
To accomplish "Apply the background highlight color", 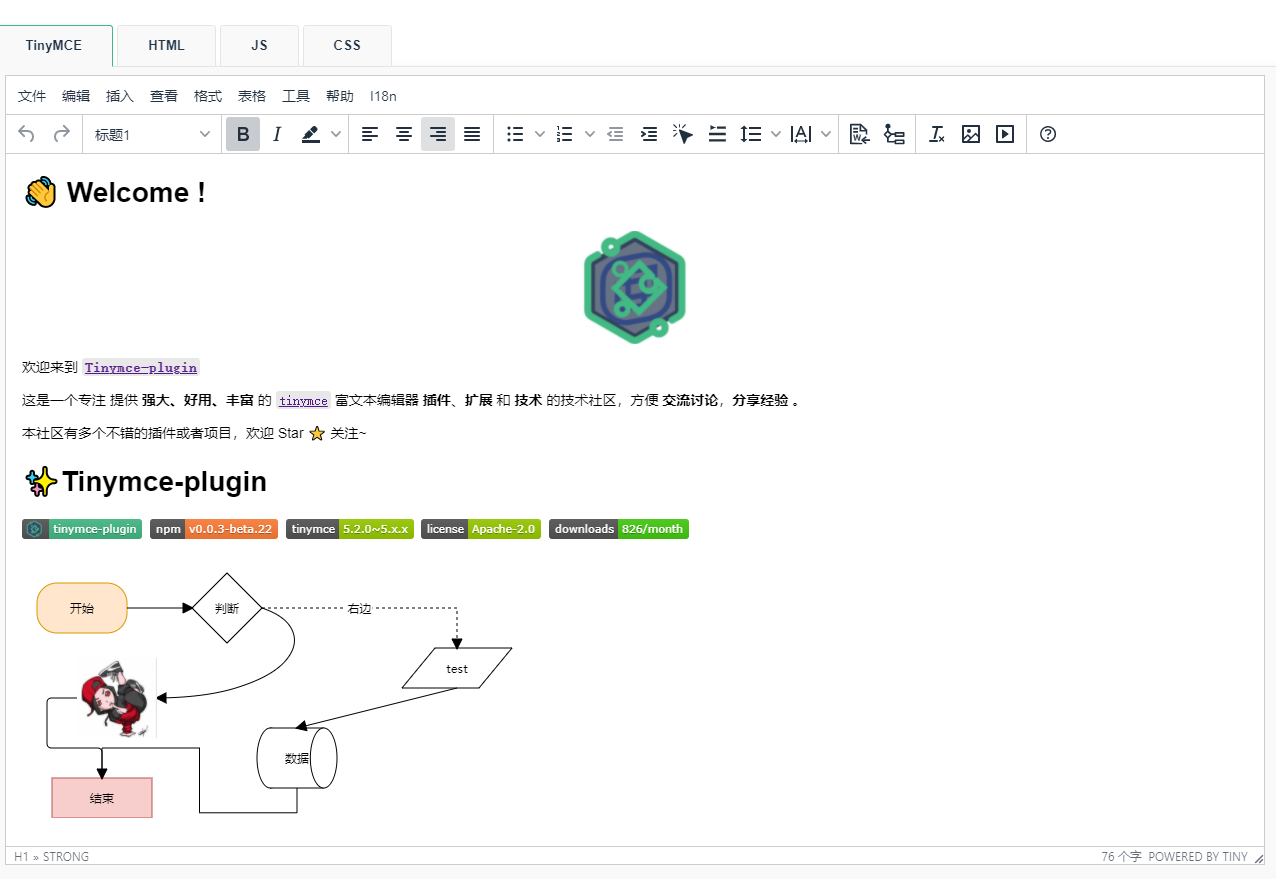I will (x=311, y=134).
